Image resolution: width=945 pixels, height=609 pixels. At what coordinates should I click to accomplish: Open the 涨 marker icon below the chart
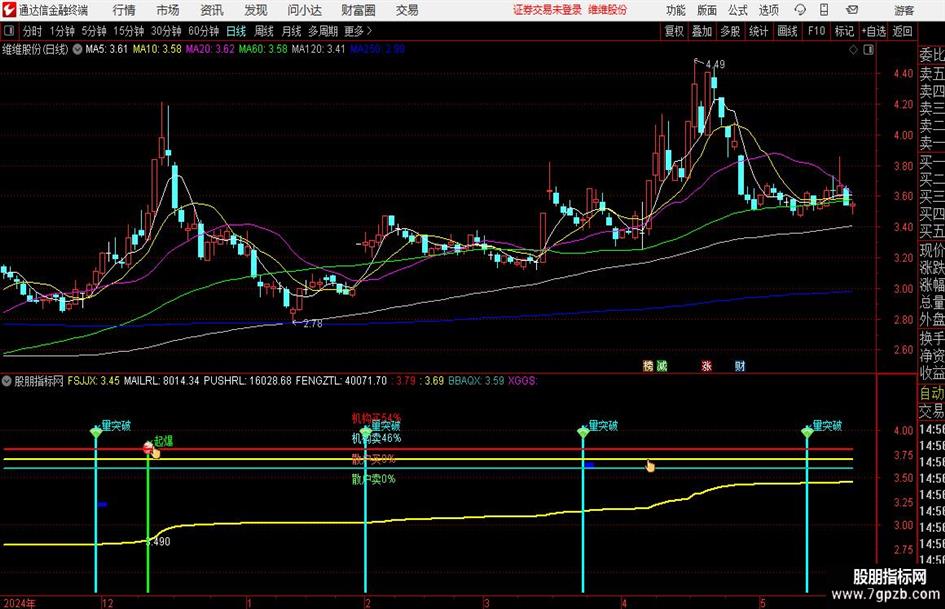pos(706,365)
